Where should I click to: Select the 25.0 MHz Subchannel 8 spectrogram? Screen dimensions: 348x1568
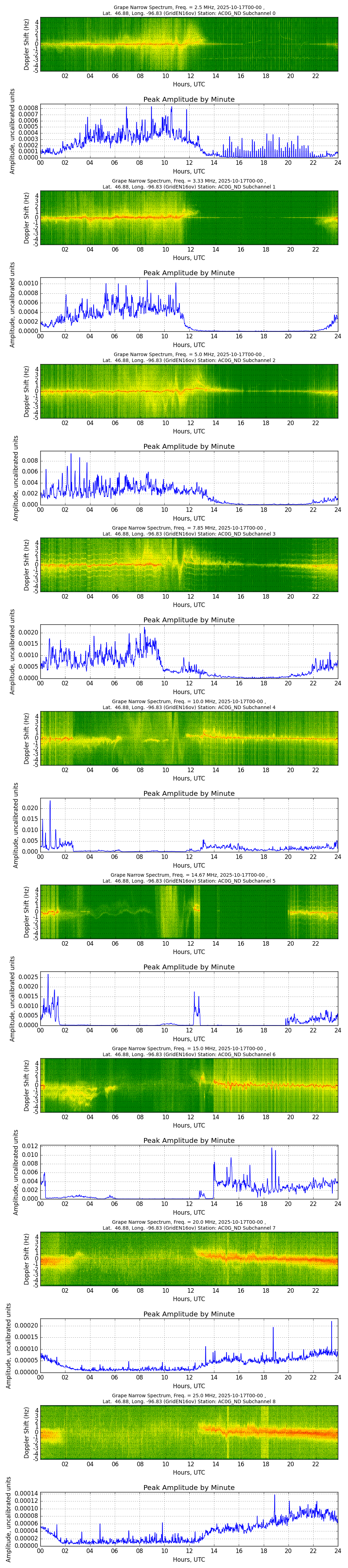[189, 1432]
